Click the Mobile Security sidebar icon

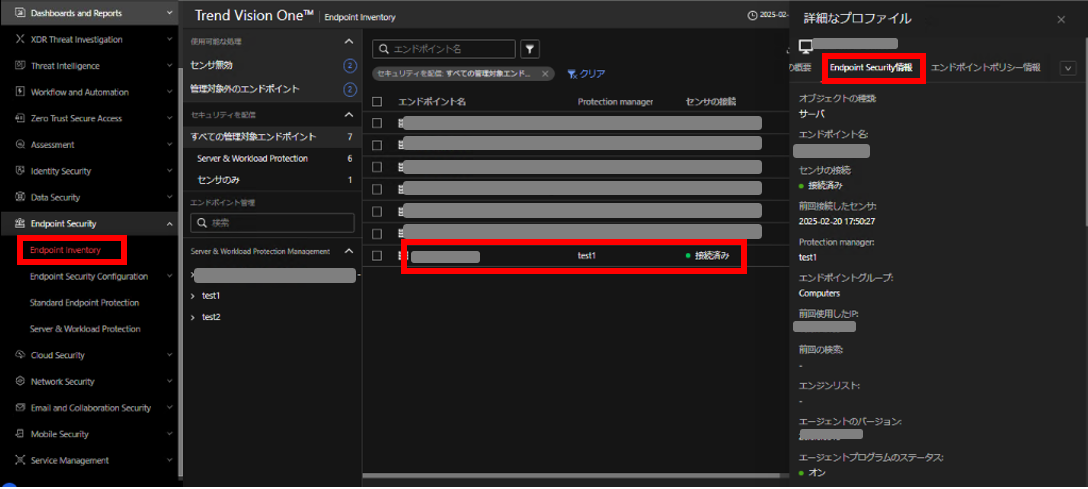point(21,434)
